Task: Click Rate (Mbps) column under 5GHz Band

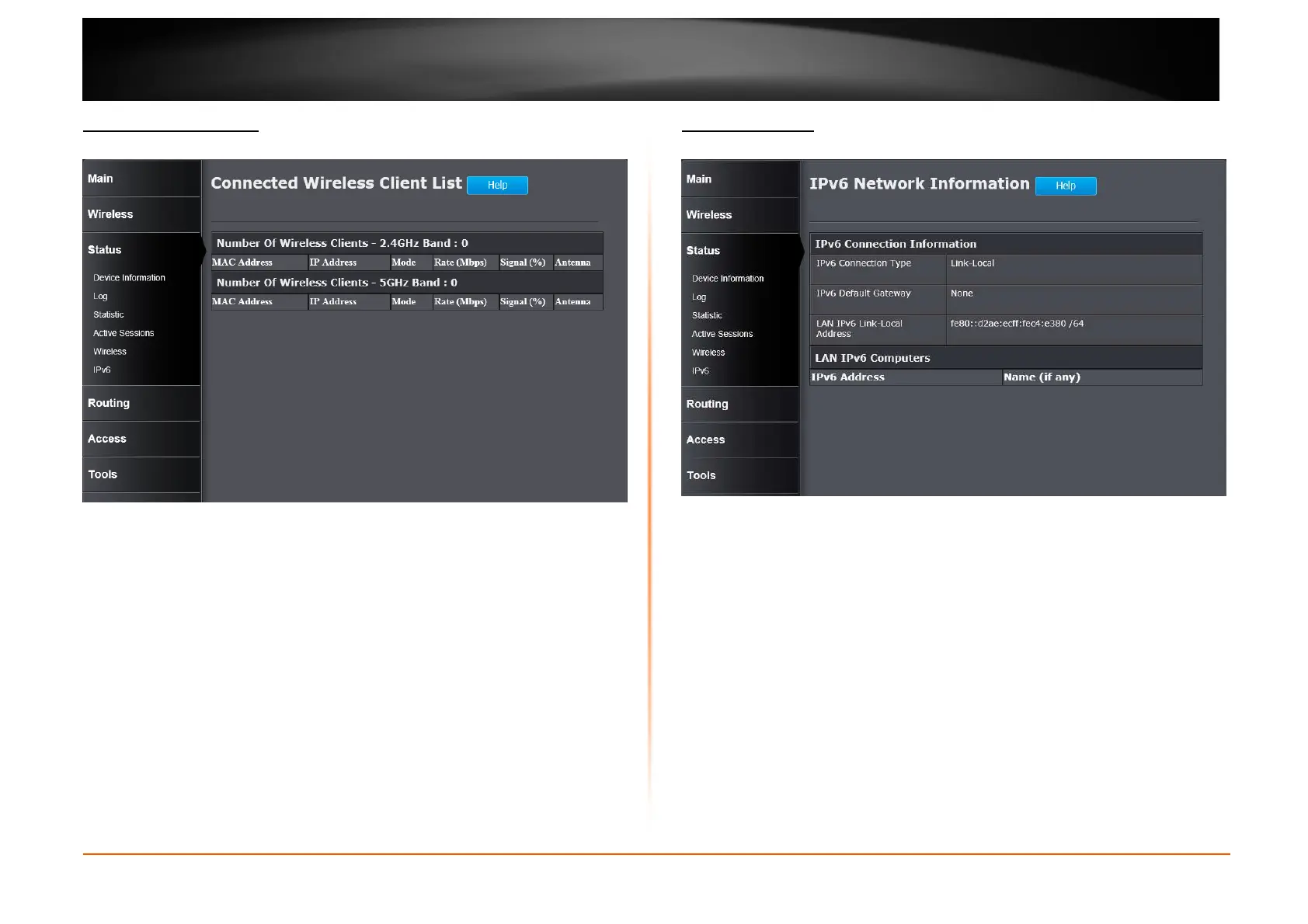Action: pos(465,302)
